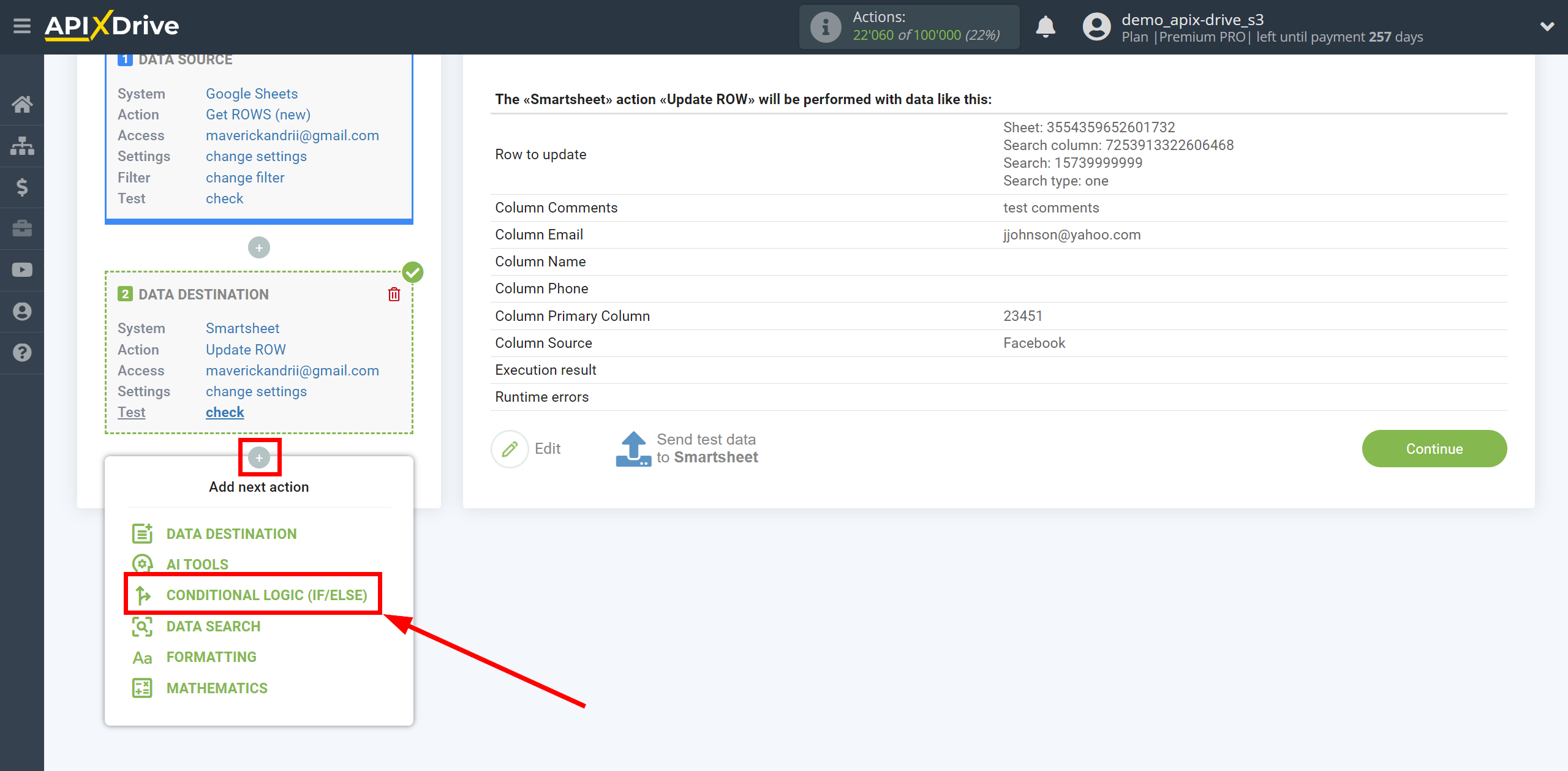Click Edit text link
This screenshot has height=771, width=1568.
[548, 449]
